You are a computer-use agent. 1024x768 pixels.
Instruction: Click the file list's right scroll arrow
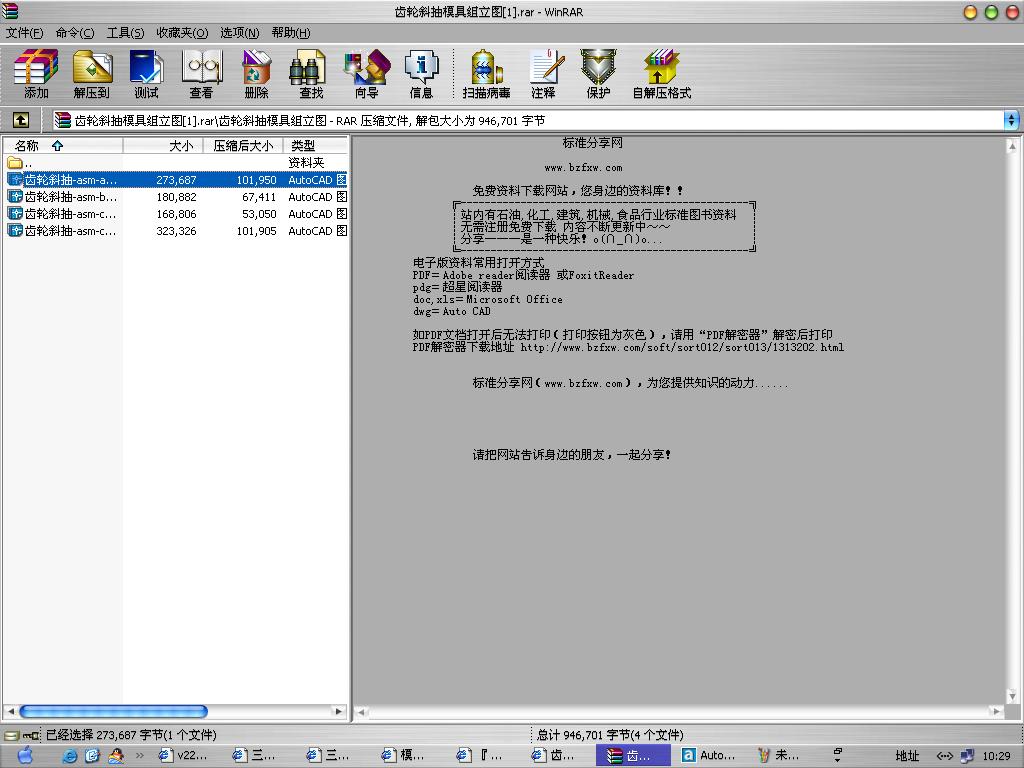[338, 711]
